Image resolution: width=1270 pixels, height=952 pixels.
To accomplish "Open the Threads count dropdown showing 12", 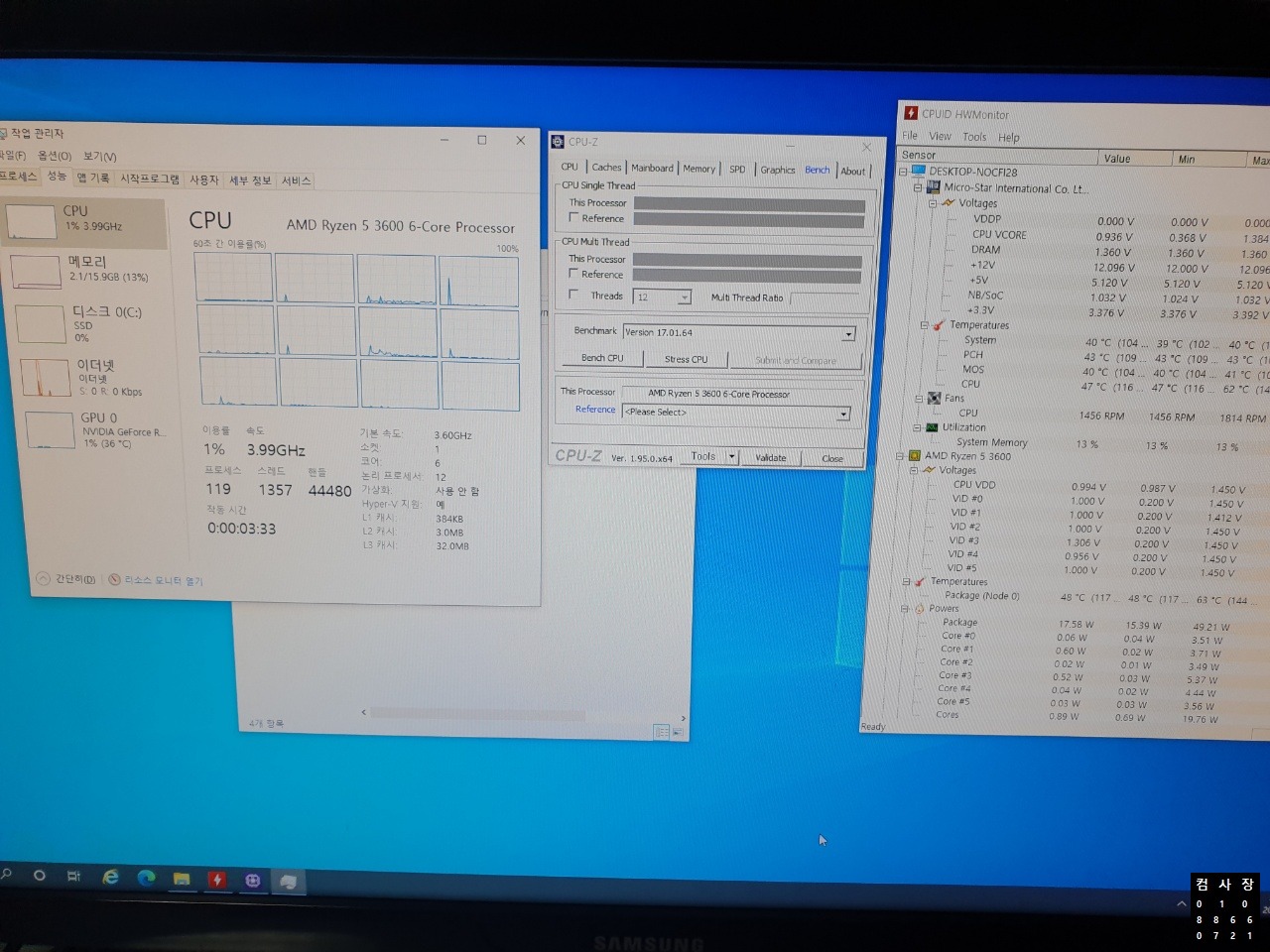I will tap(683, 297).
